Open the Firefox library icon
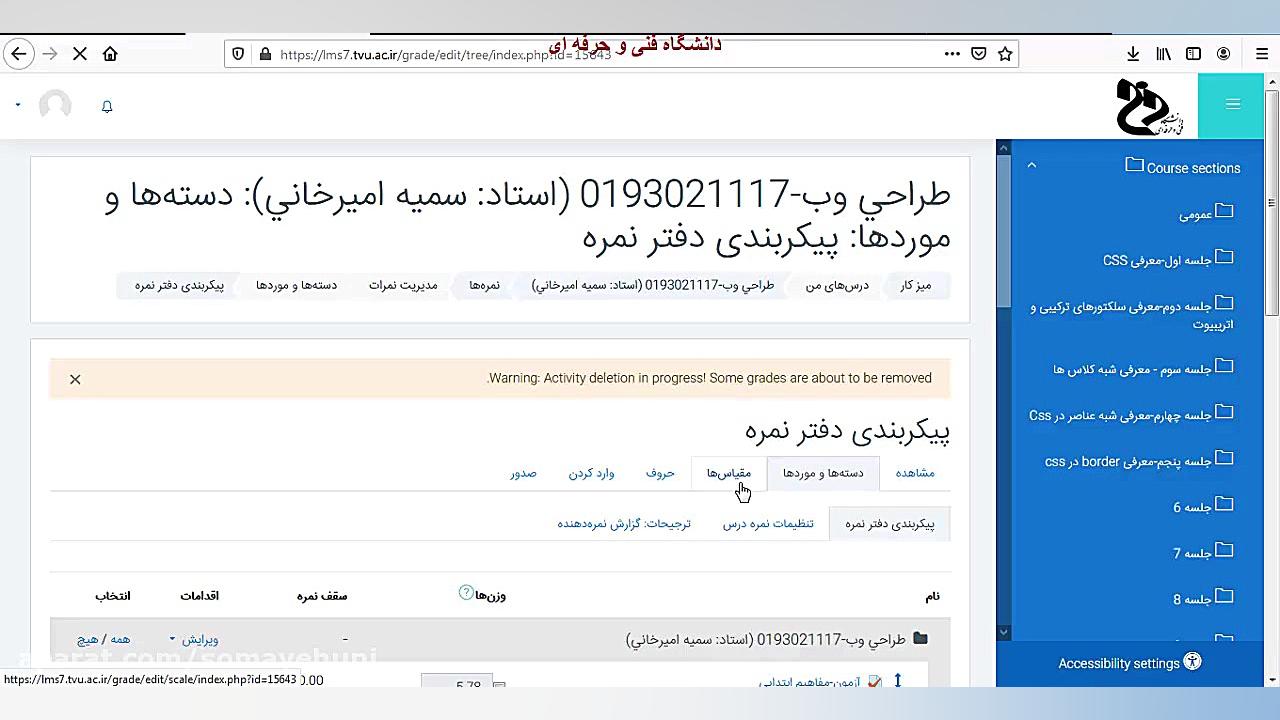 [1162, 53]
